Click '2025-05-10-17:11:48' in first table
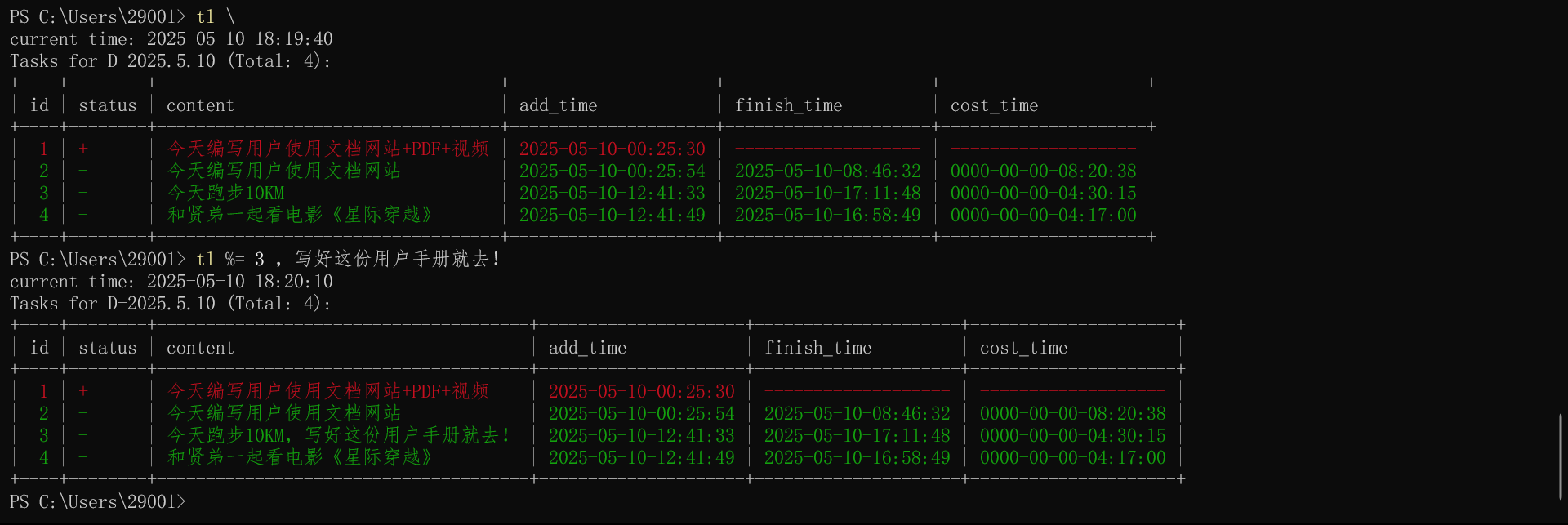 [x=828, y=194]
